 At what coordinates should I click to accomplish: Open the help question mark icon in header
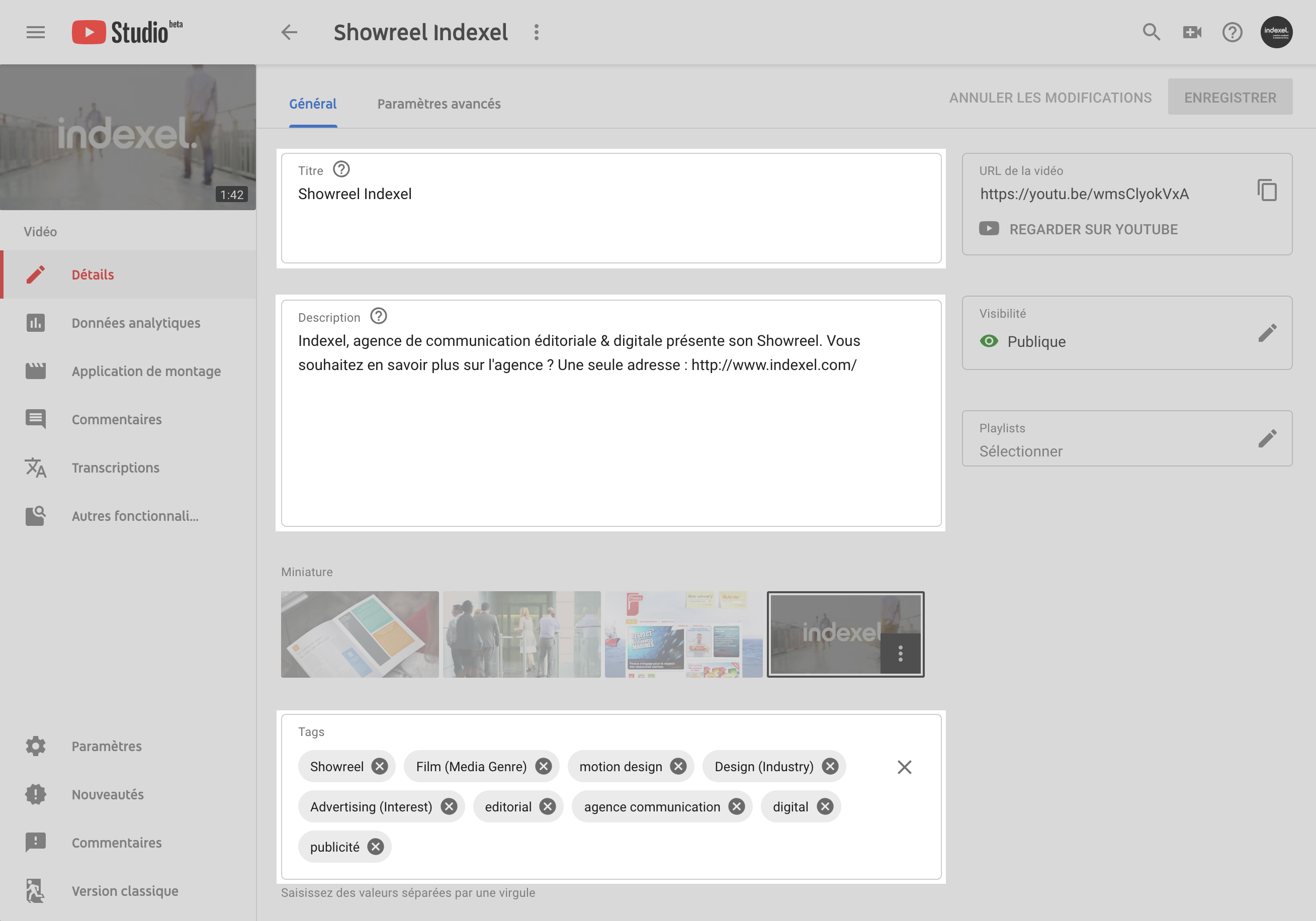1233,32
